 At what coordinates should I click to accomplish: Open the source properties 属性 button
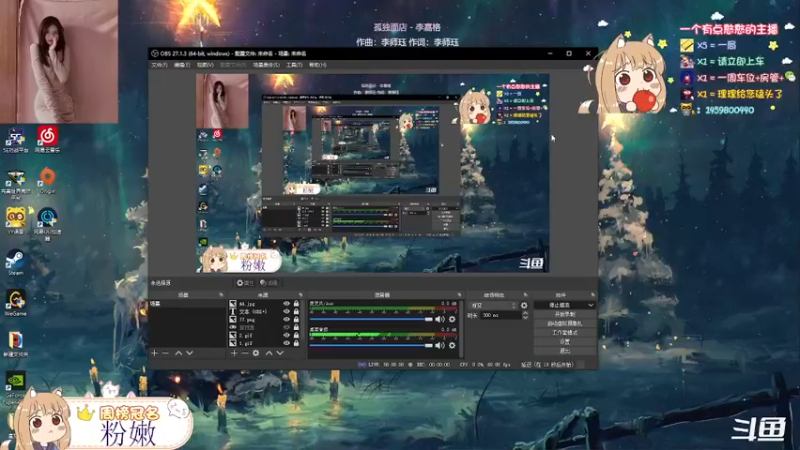click(245, 283)
